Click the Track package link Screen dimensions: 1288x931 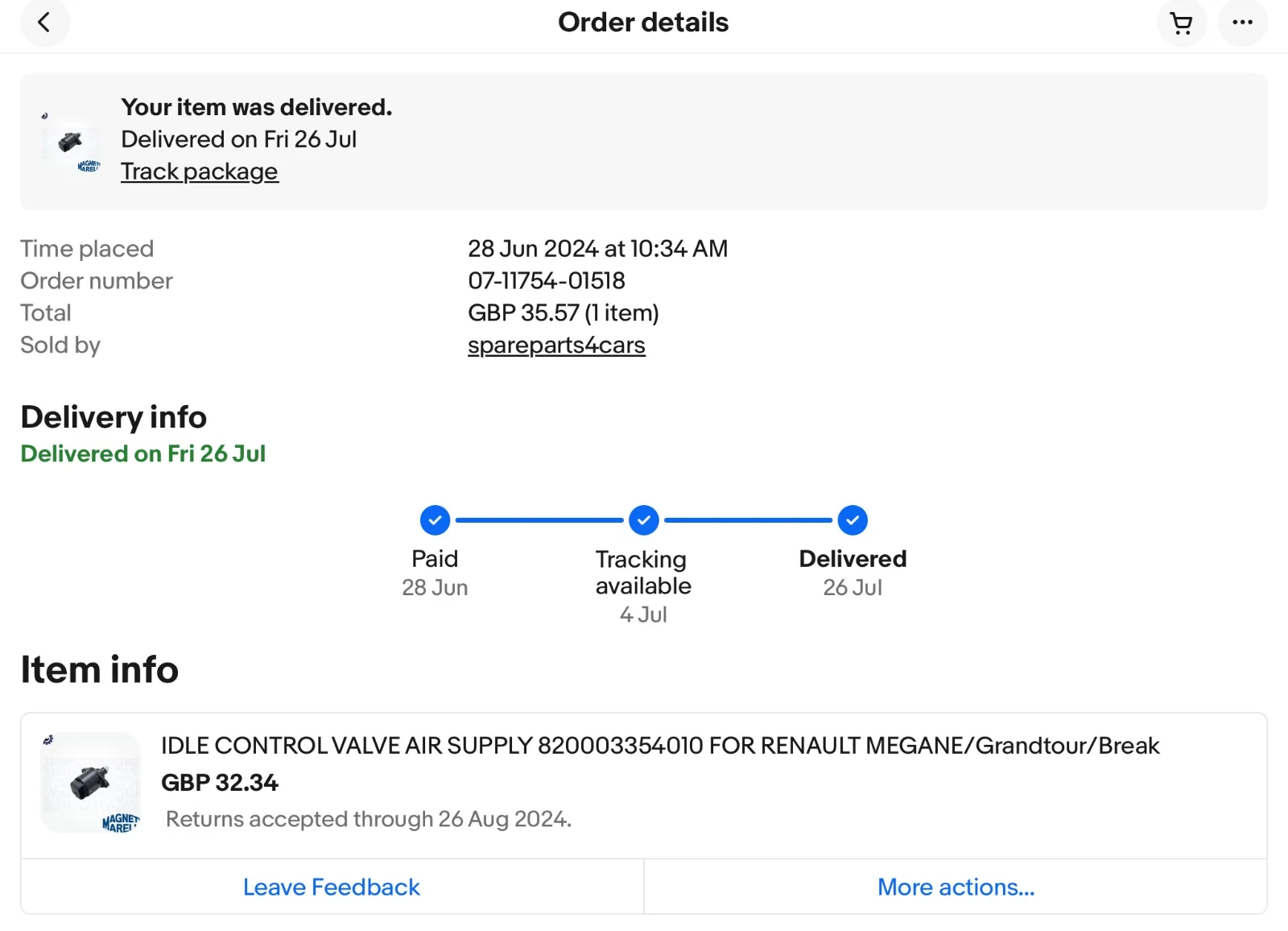(x=199, y=172)
